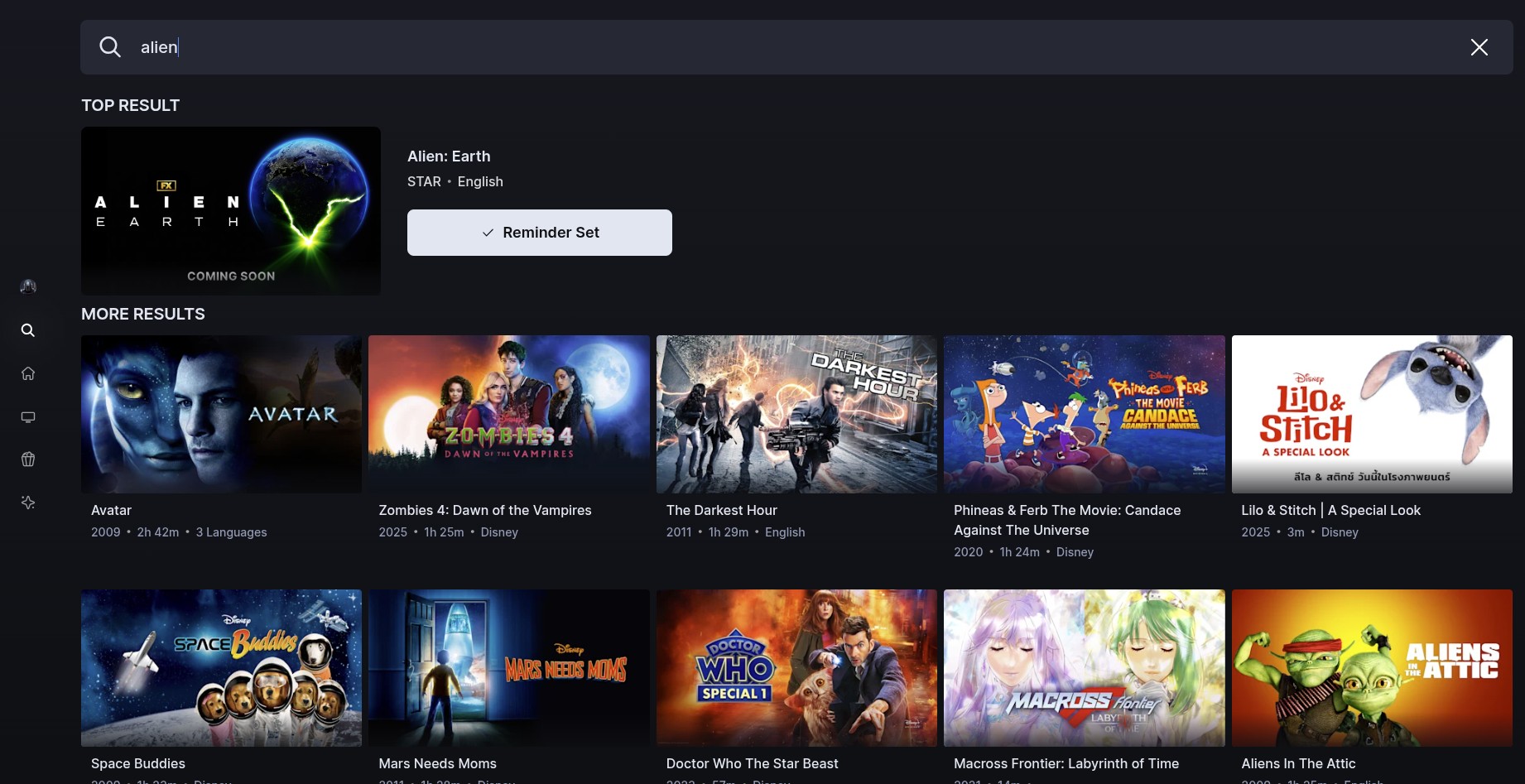Toggle the Reminder Set button
Image resolution: width=1525 pixels, height=784 pixels.
click(540, 233)
